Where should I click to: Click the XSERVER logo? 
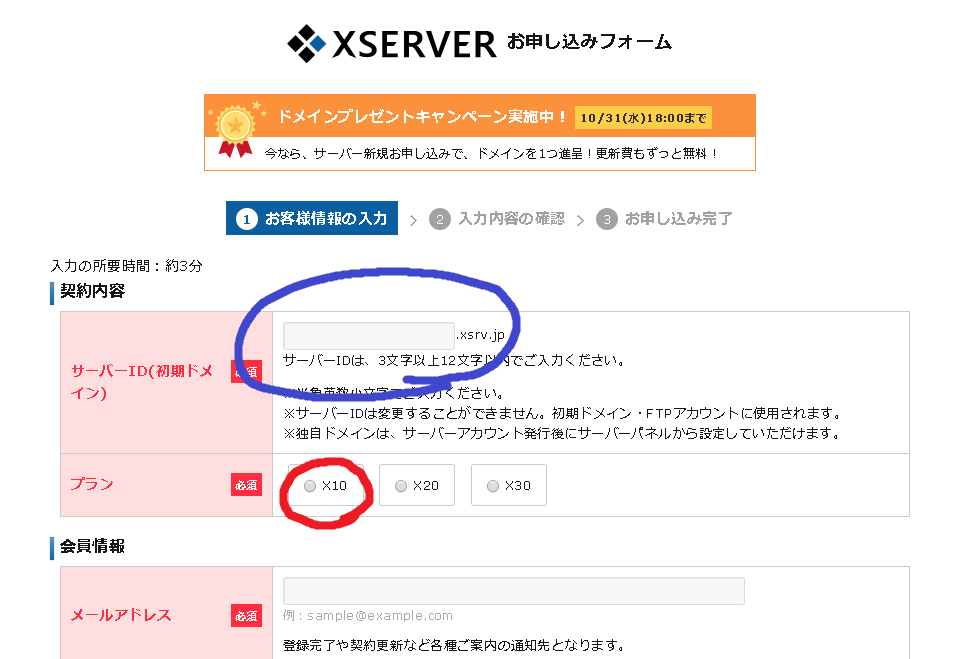coord(392,43)
